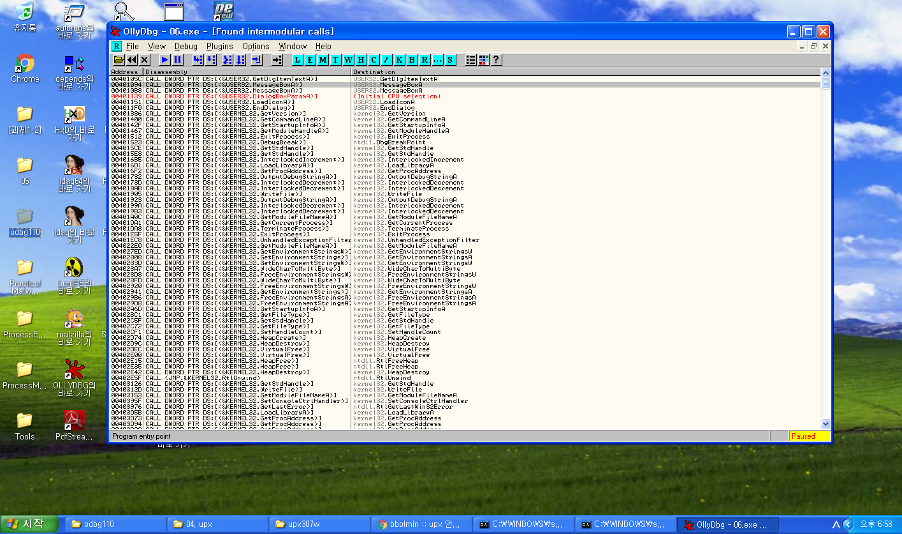The width and height of the screenshot is (902, 534).
Task: Switch to 04, upx taskbar window
Action: click(217, 524)
